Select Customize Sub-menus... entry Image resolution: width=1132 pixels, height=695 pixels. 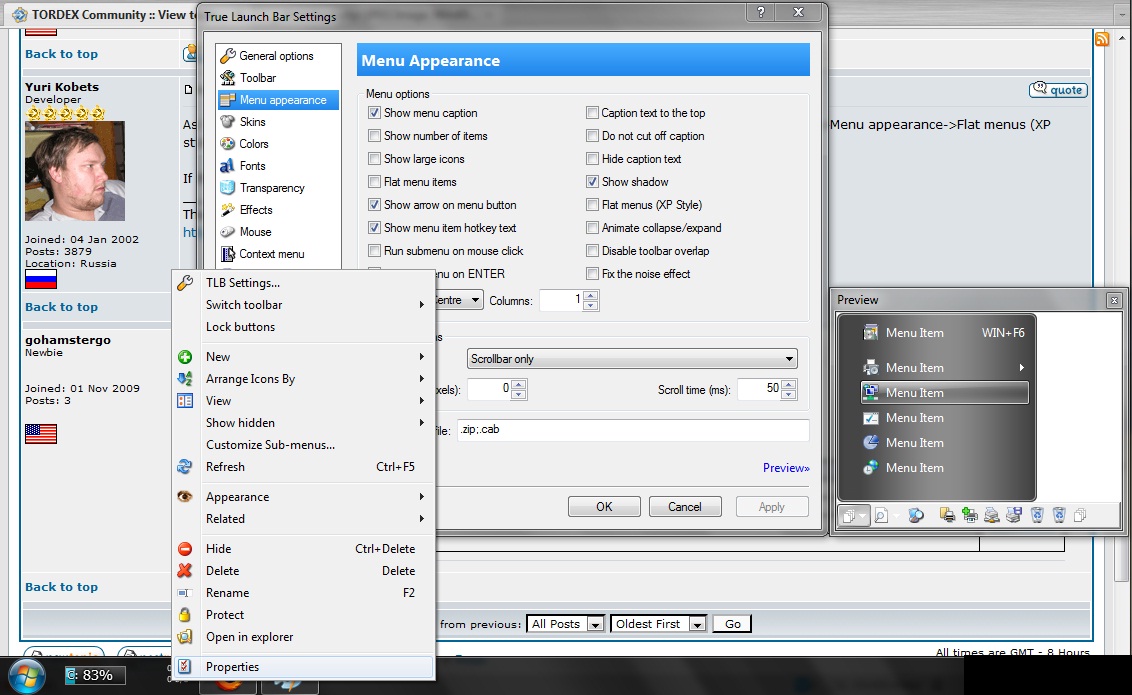tap(303, 445)
